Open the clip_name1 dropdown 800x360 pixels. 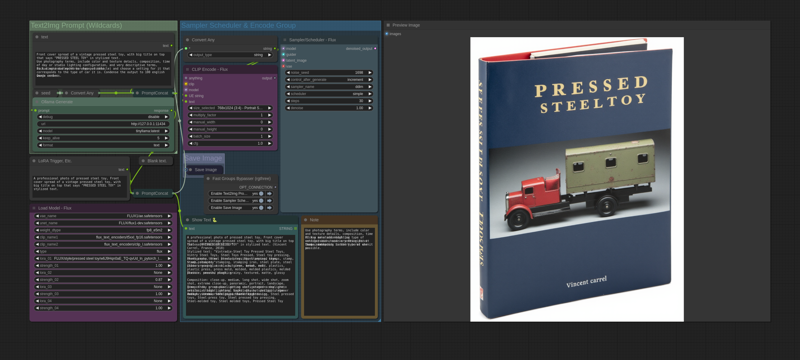(x=104, y=237)
